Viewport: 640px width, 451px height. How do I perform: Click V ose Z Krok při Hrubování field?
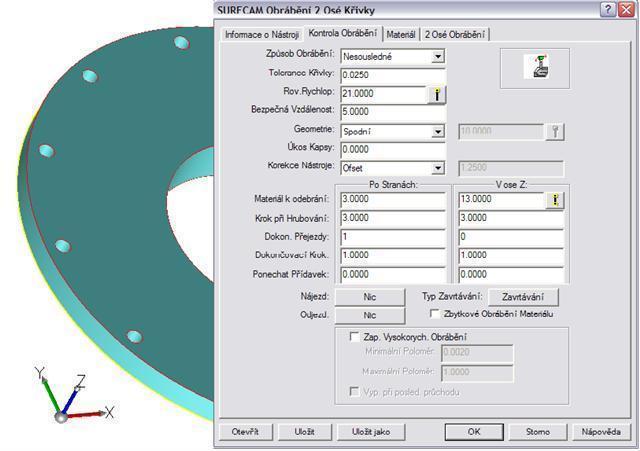point(511,218)
